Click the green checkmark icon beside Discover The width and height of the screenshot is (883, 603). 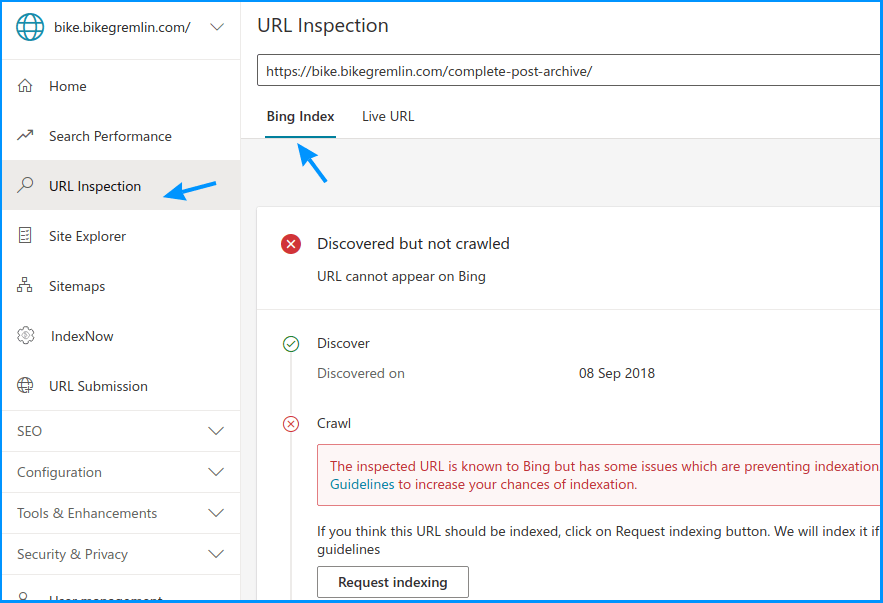(x=291, y=343)
